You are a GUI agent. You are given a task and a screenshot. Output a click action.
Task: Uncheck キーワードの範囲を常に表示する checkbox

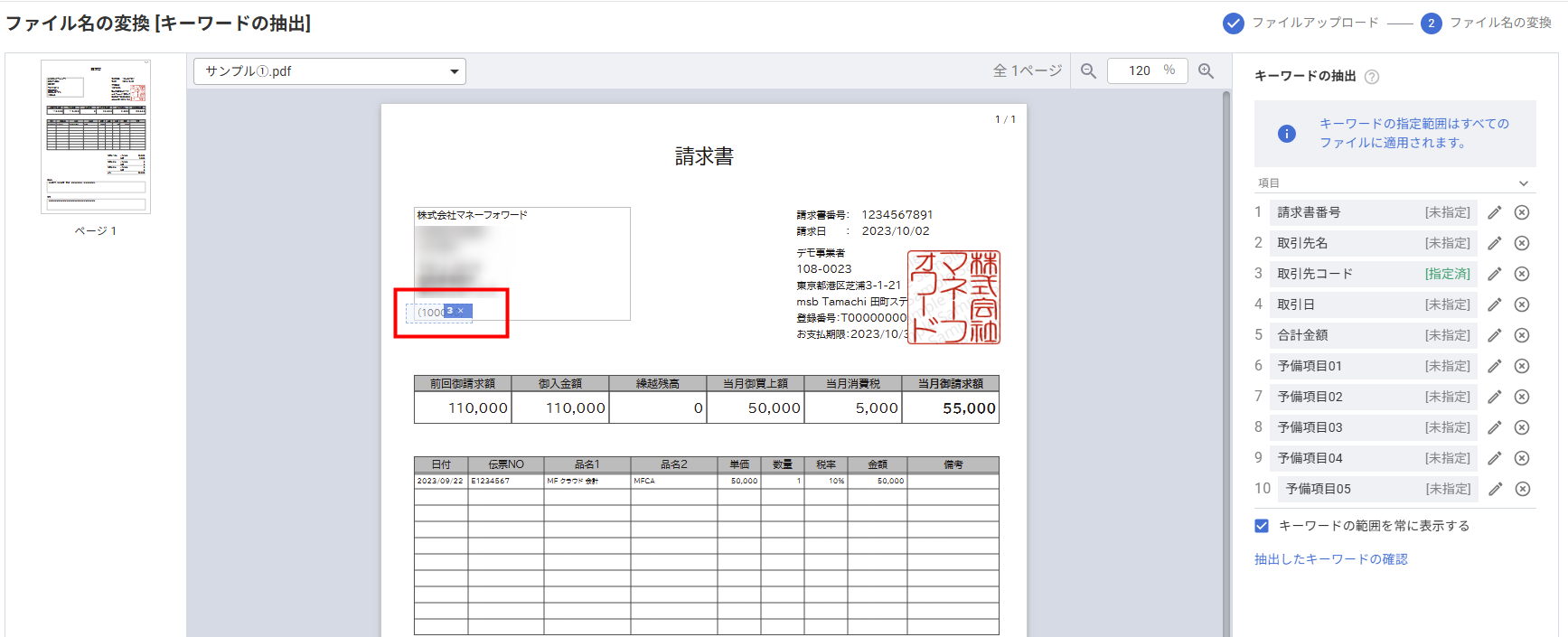pos(1262,526)
